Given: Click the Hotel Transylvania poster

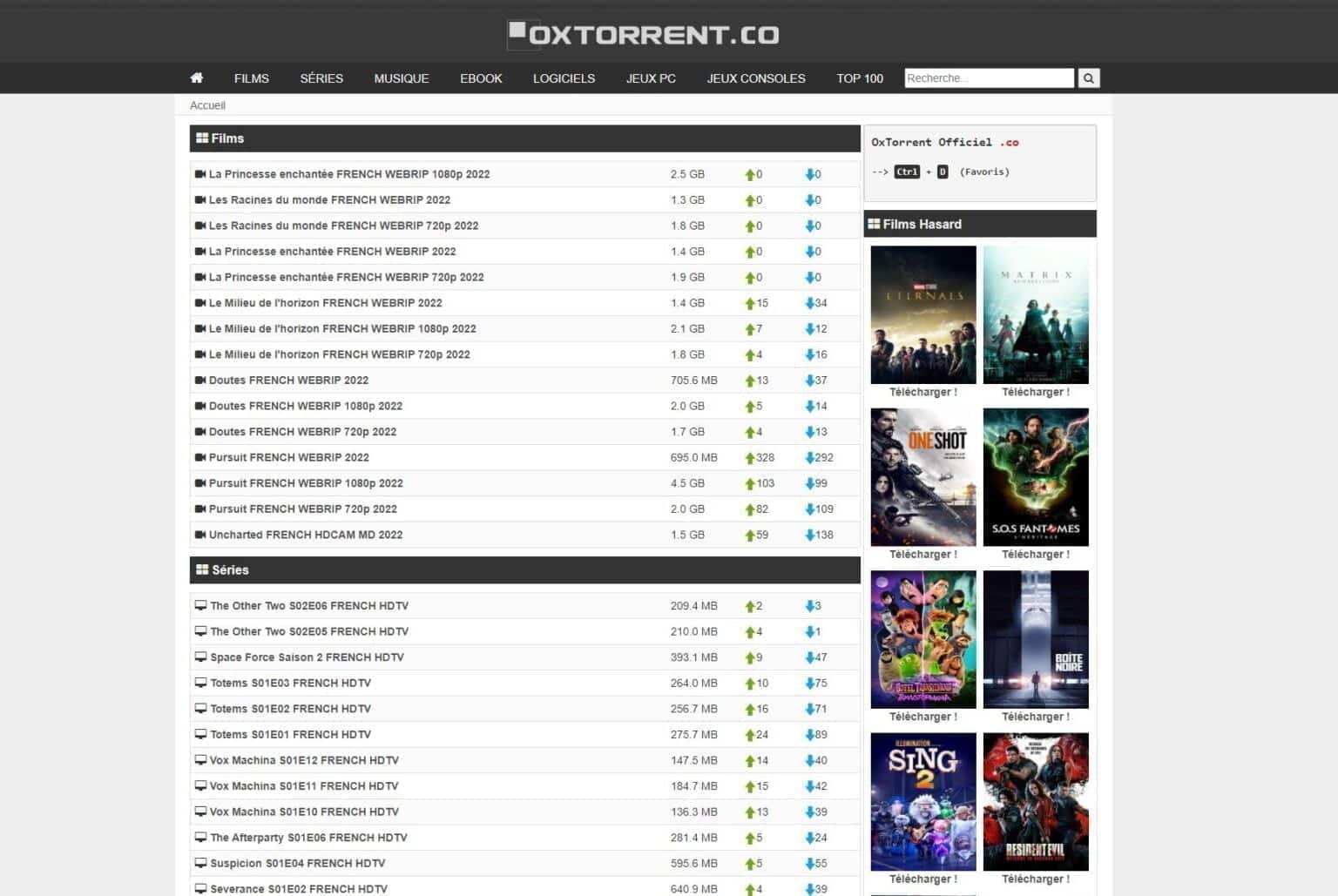Looking at the screenshot, I should 923,639.
